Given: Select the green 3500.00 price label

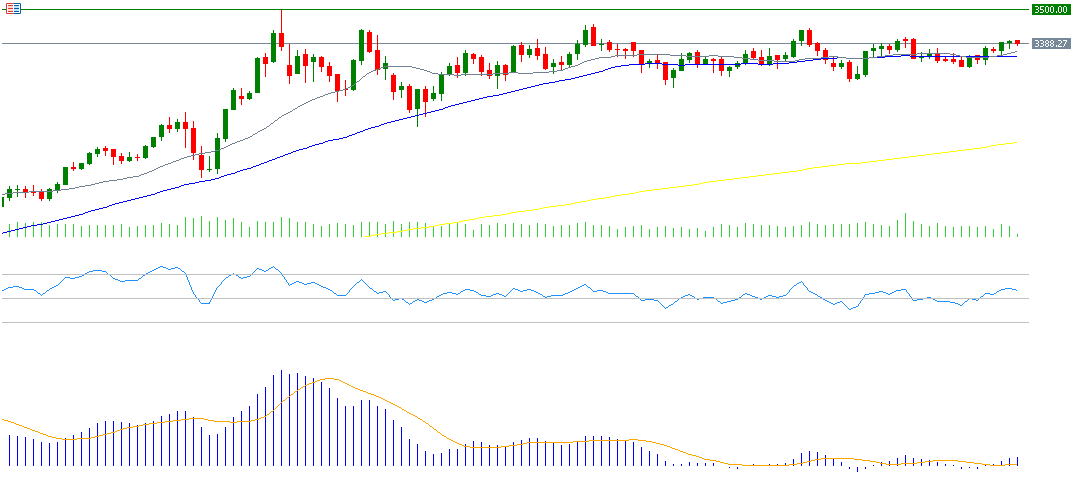Looking at the screenshot, I should (1050, 9).
